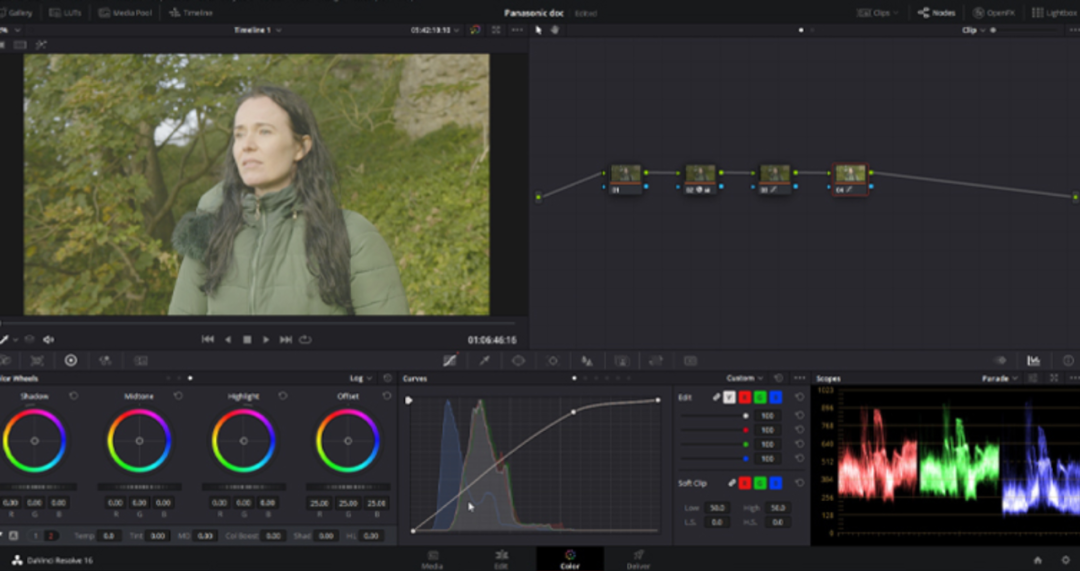Select the Qualifier eyedropper palette icon
Viewport: 1080px width, 571px height.
coord(484,360)
